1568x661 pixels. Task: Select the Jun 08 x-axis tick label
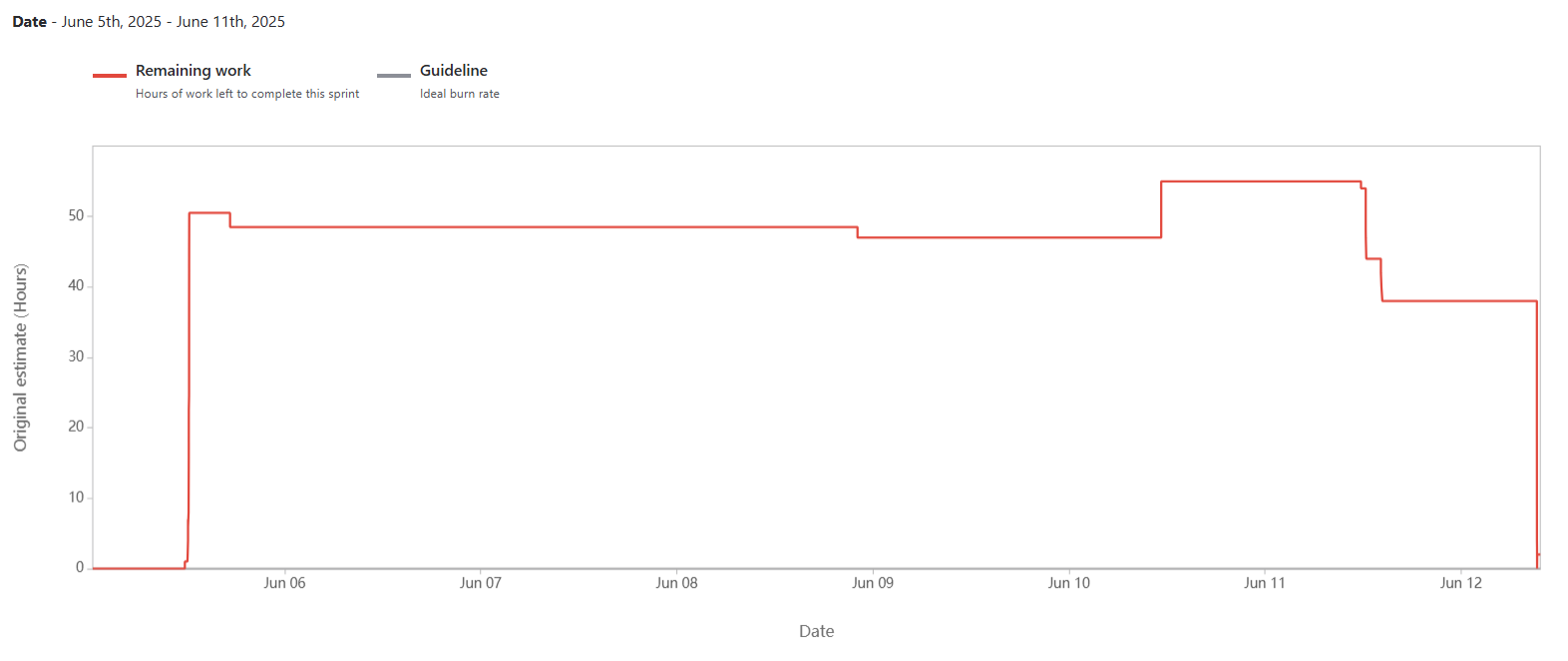pyautogui.click(x=676, y=583)
